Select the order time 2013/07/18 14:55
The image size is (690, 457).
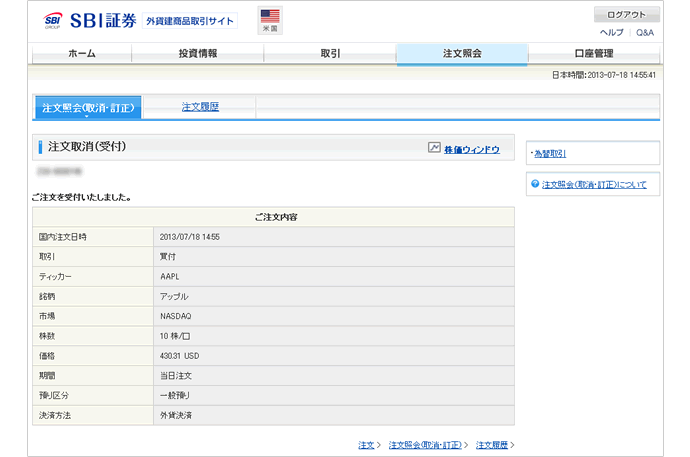point(190,237)
